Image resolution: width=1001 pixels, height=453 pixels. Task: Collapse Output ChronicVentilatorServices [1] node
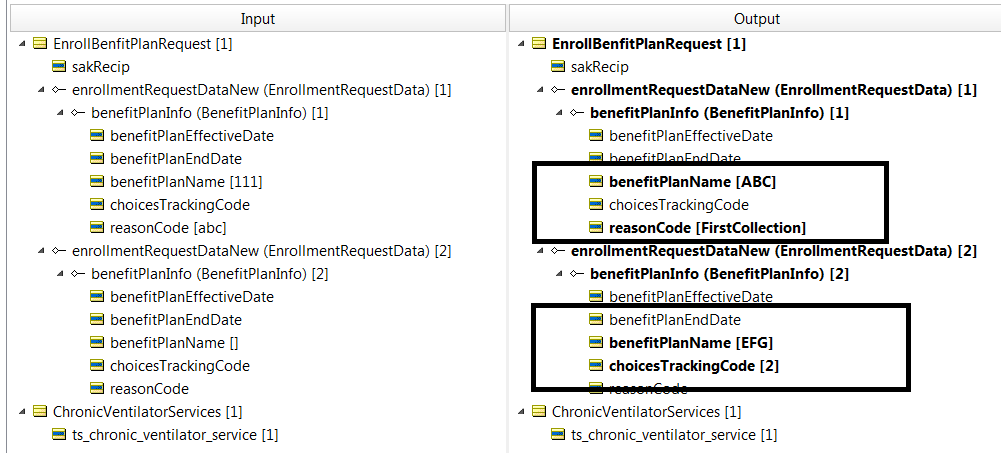coord(522,412)
